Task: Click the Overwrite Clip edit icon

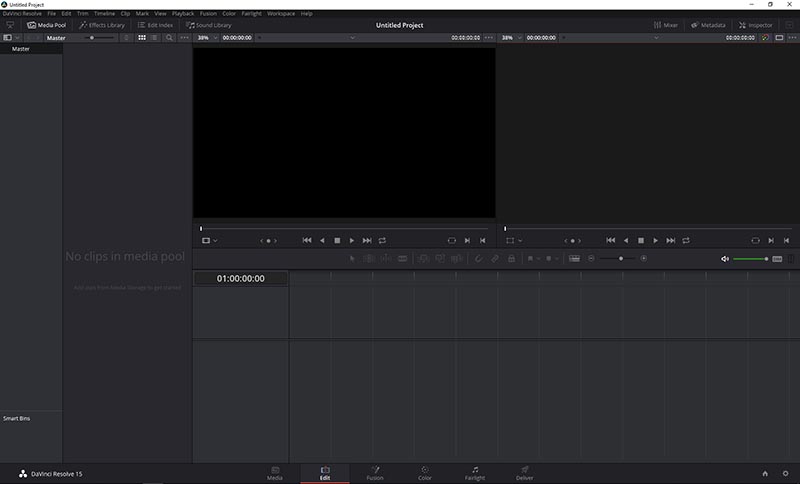Action: (440, 259)
